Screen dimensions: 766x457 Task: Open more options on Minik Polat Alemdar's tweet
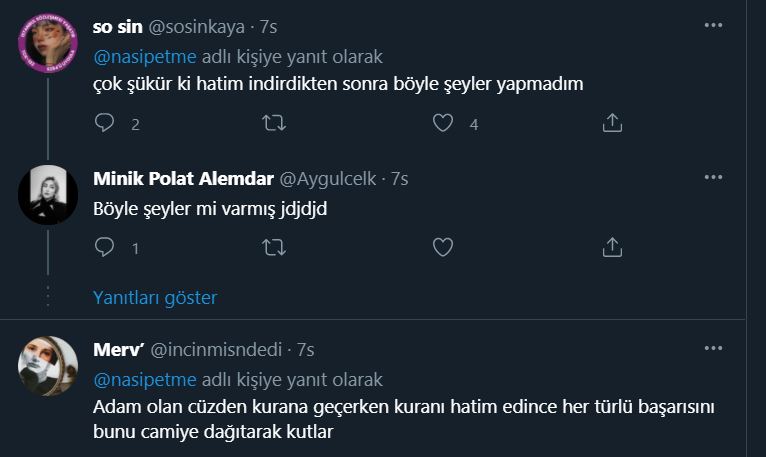click(712, 177)
